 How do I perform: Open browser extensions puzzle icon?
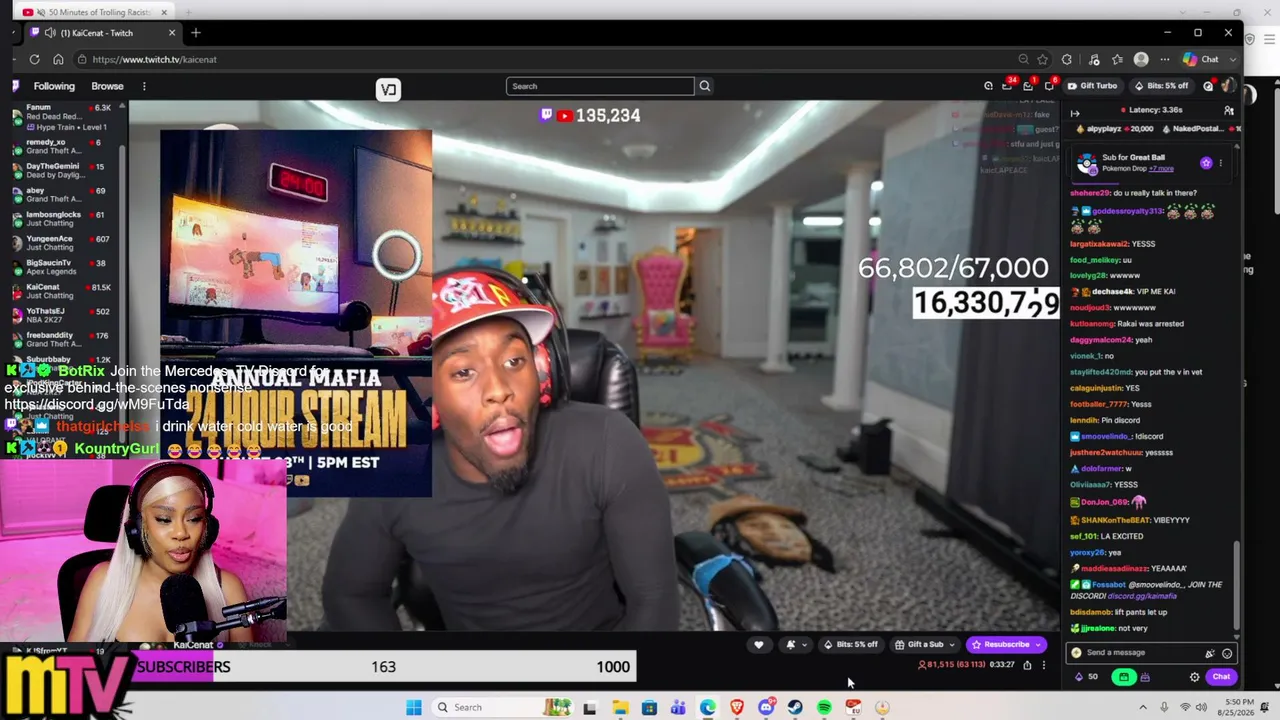1067,59
